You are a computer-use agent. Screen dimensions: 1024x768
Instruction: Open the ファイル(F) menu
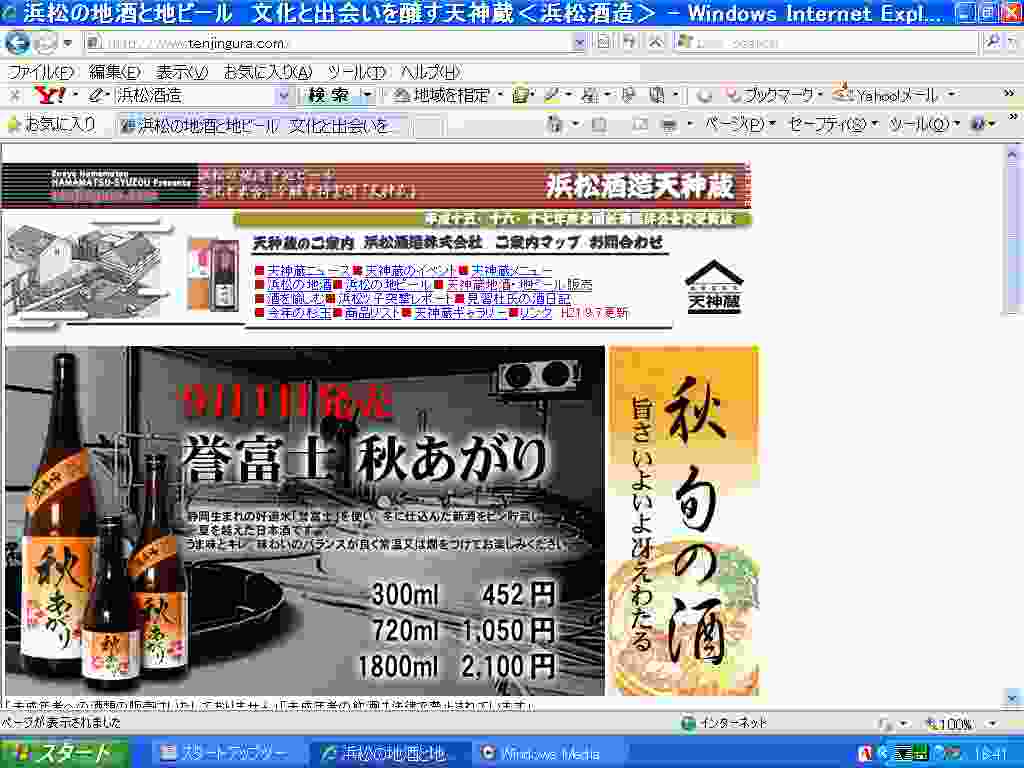tap(40, 72)
